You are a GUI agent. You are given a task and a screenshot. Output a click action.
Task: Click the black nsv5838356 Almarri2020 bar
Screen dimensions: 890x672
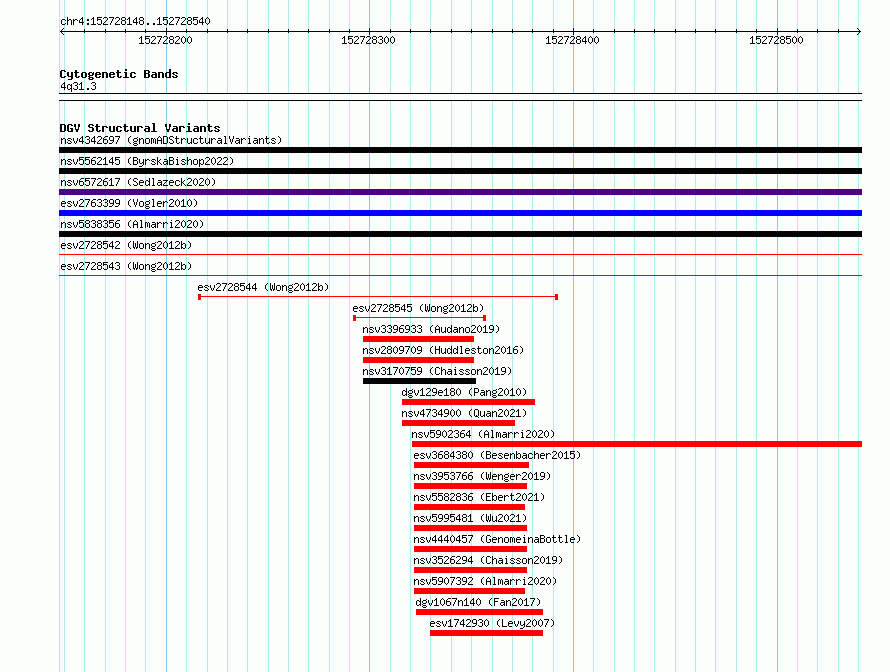click(x=460, y=234)
